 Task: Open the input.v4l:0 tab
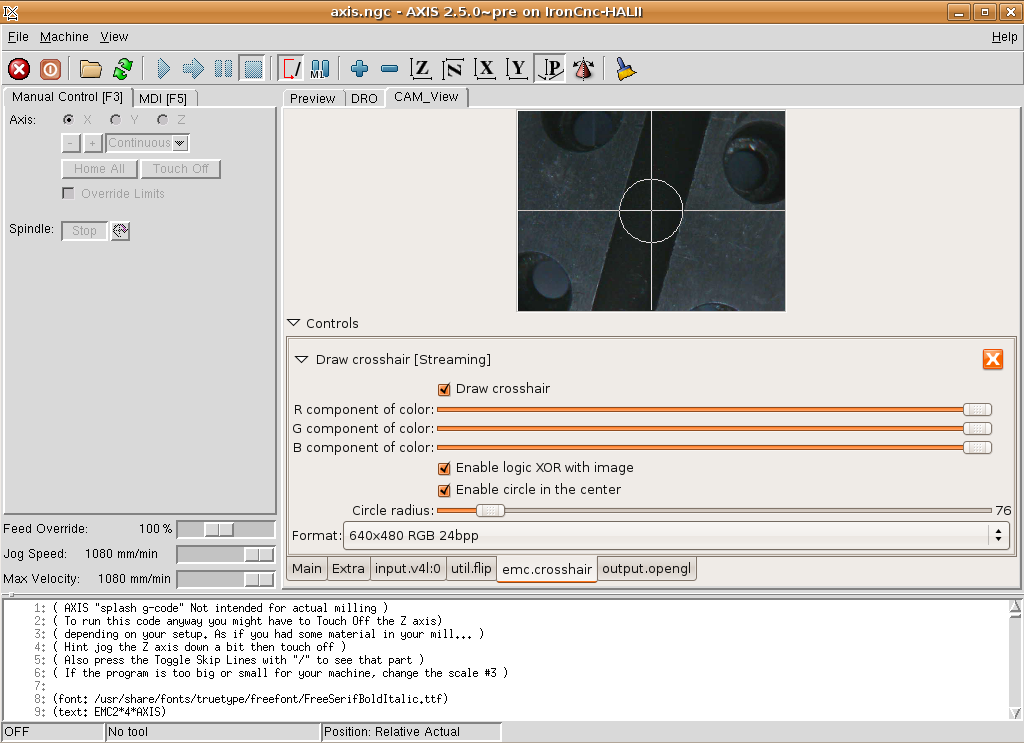coord(408,569)
